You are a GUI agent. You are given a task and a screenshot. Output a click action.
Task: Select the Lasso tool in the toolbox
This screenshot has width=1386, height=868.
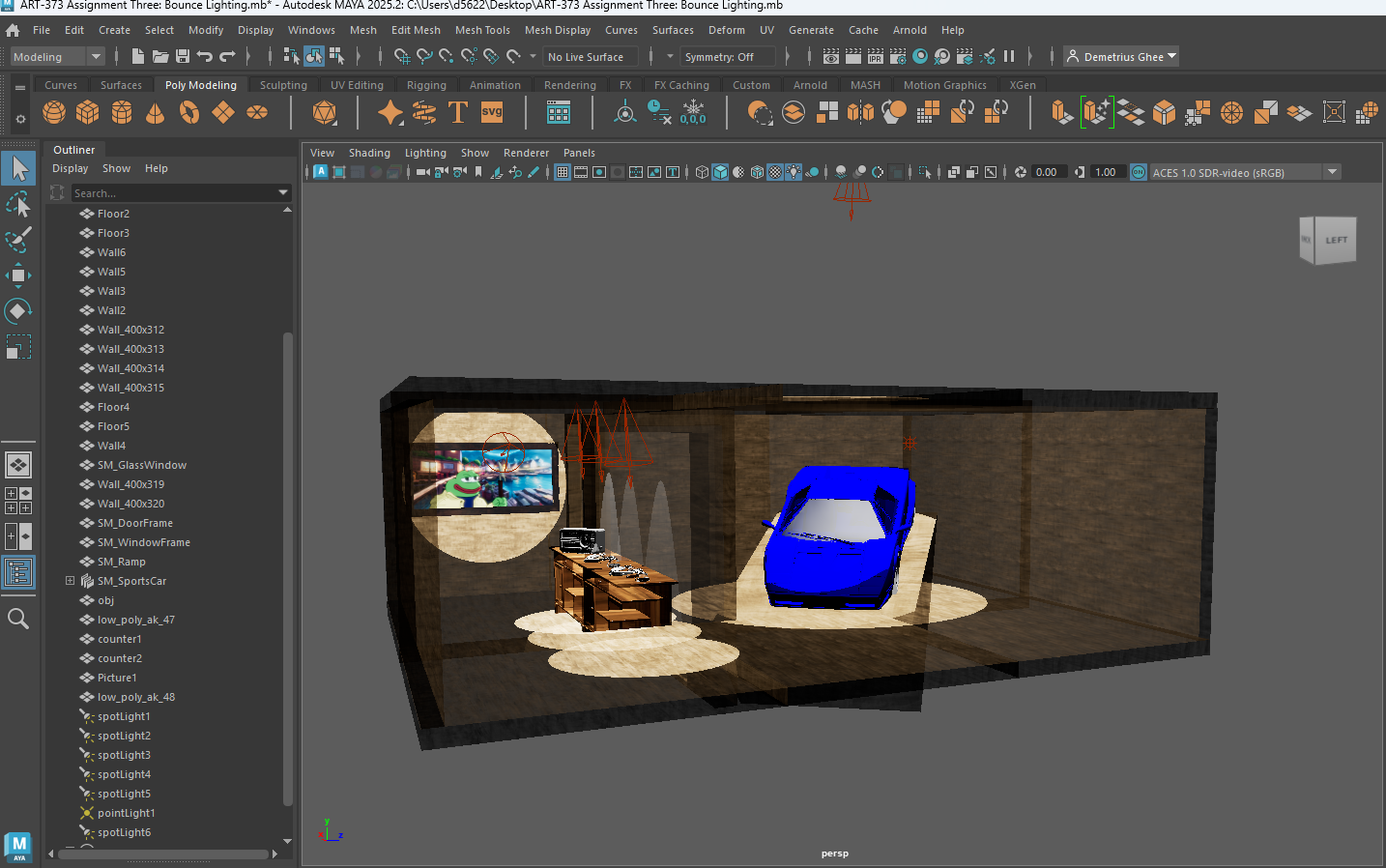coord(18,203)
